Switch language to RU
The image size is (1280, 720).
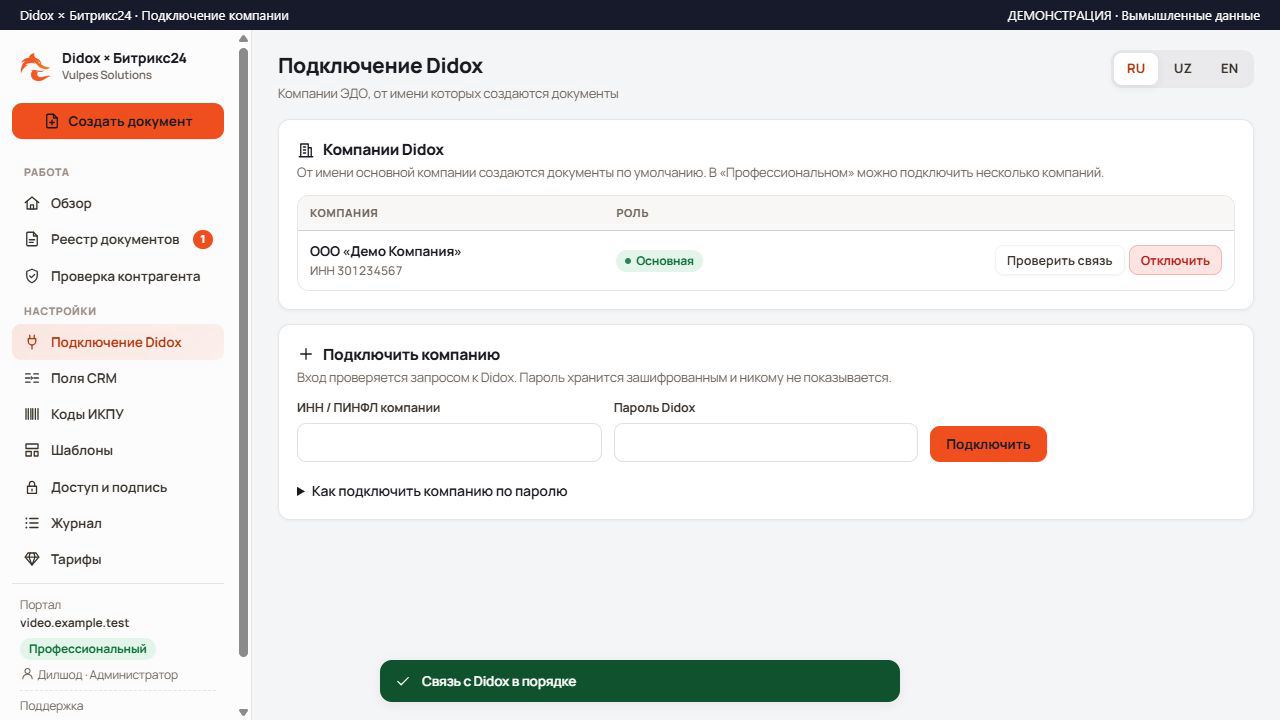tap(1136, 69)
